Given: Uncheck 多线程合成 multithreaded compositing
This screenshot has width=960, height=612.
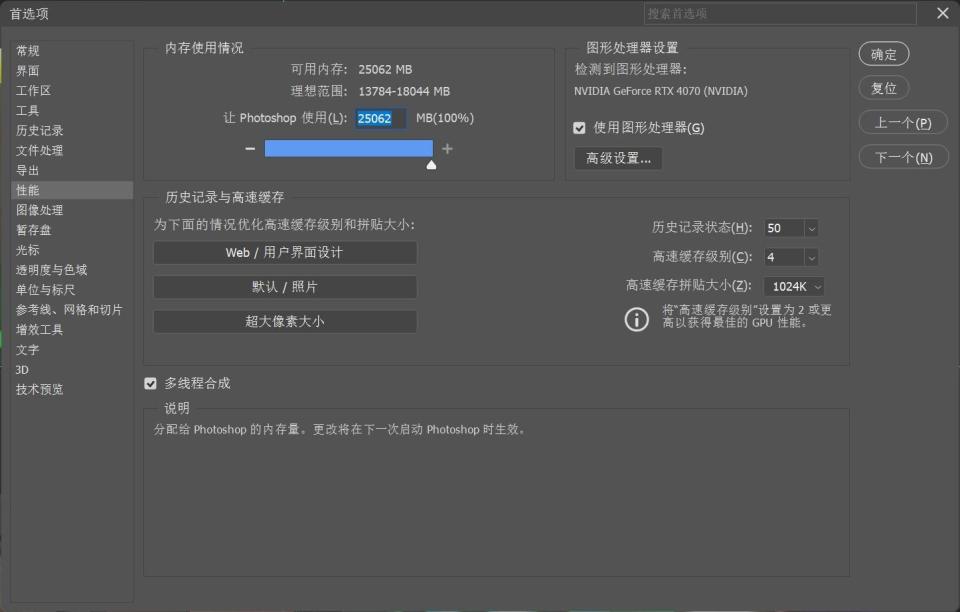Looking at the screenshot, I should tap(151, 383).
